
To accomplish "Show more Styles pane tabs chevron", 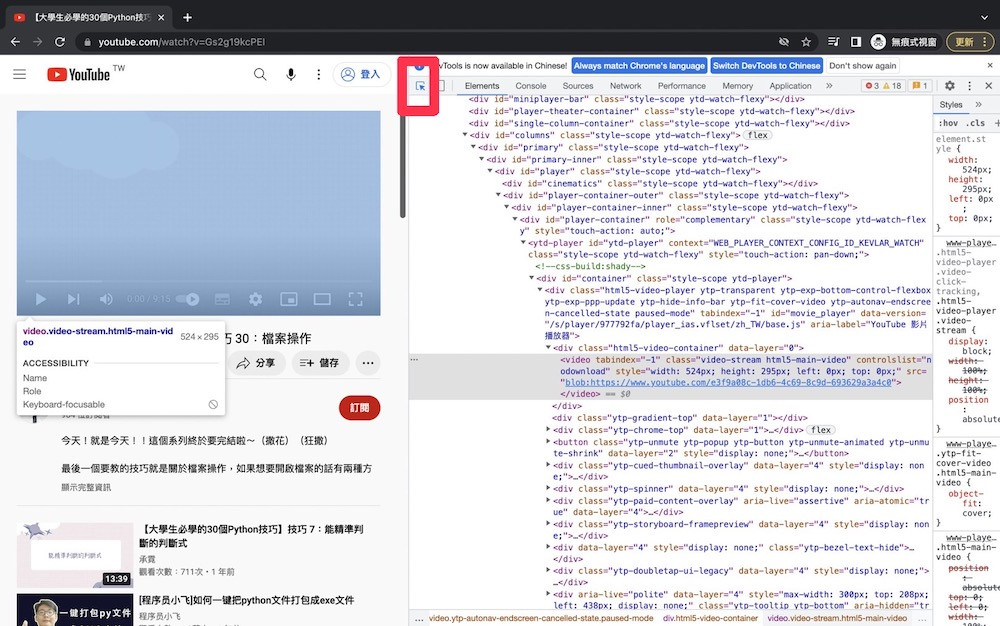I will [x=978, y=105].
